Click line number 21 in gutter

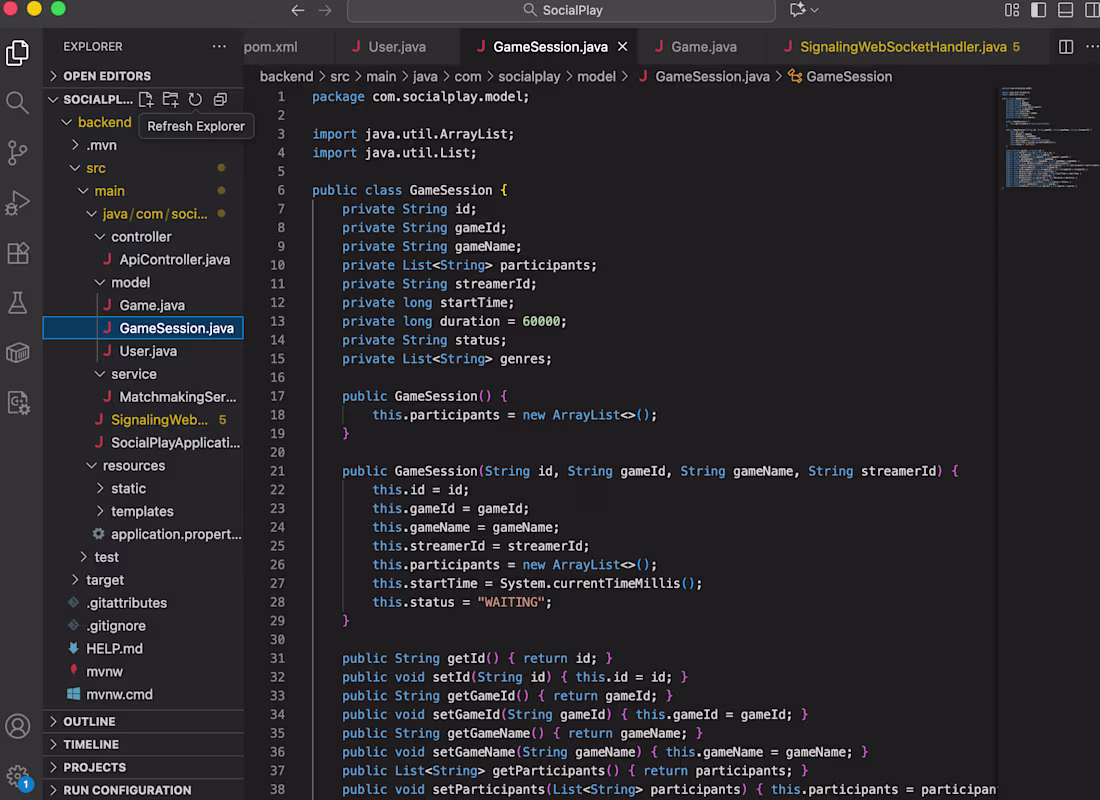(278, 471)
